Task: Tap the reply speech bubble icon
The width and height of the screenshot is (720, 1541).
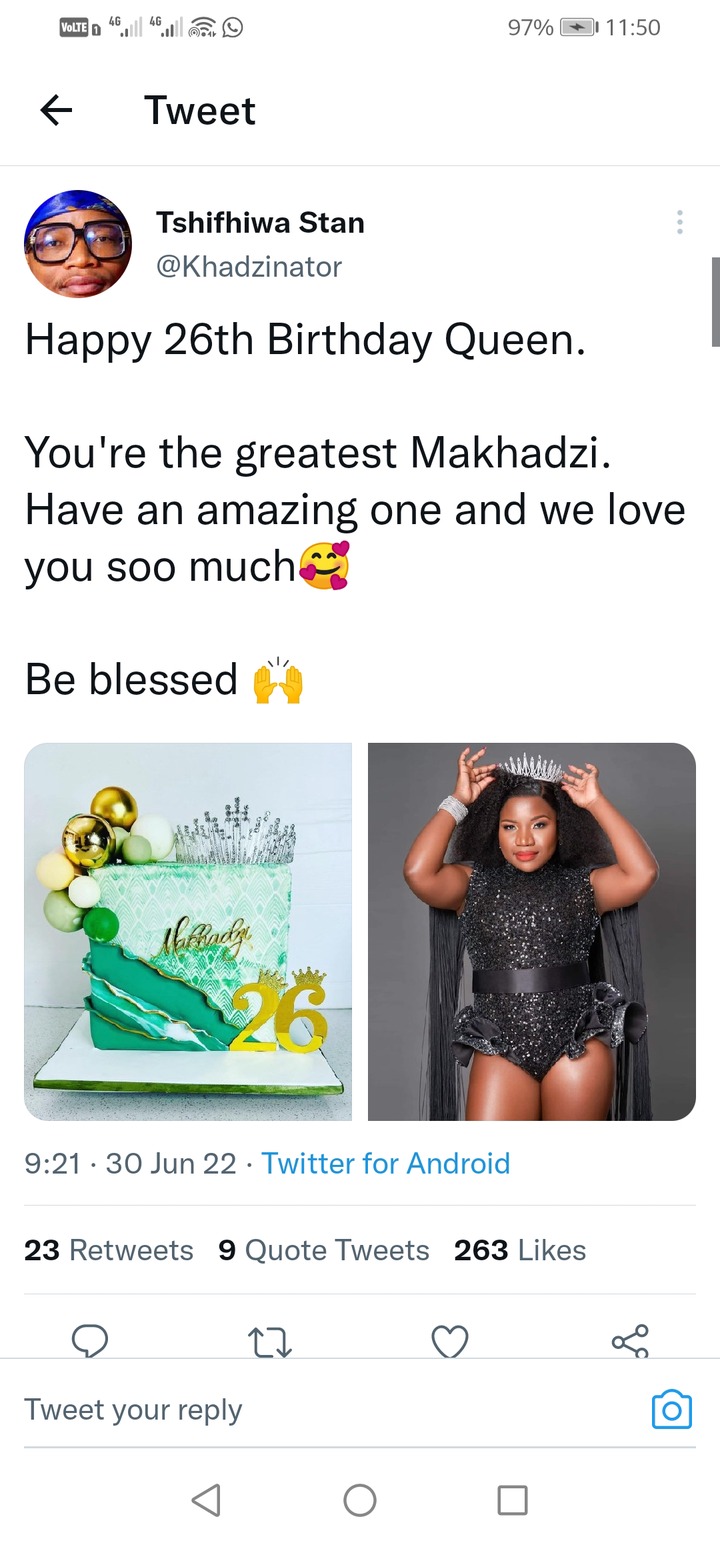Action: (x=90, y=1340)
